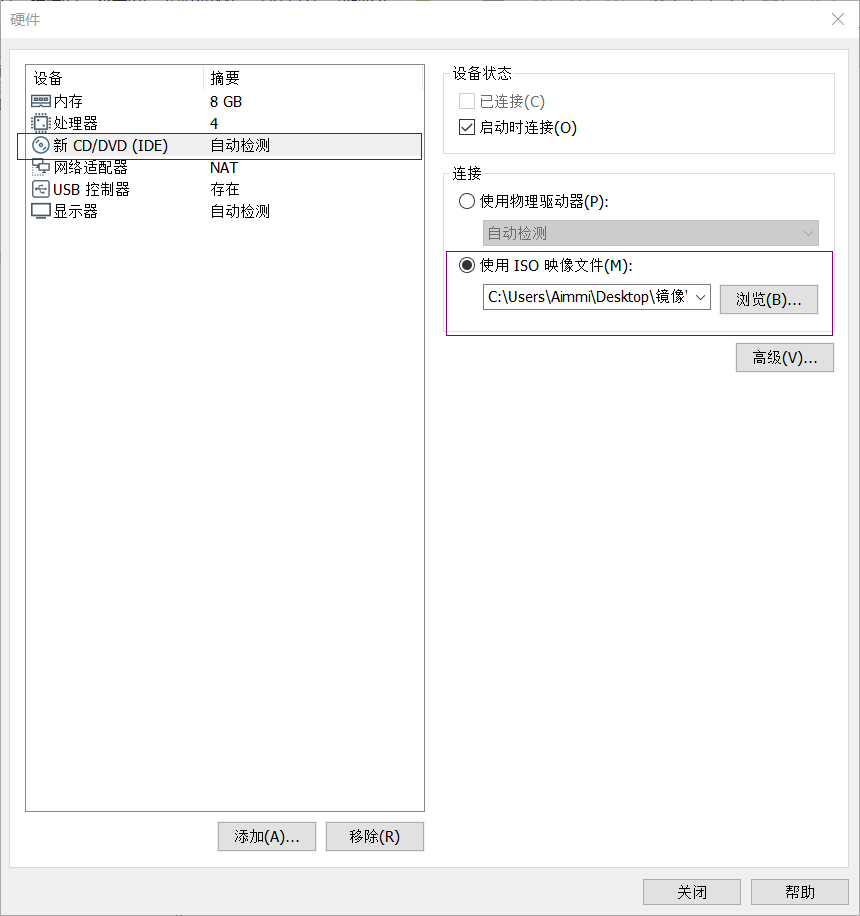Click 移除(R) to remove device

click(374, 837)
